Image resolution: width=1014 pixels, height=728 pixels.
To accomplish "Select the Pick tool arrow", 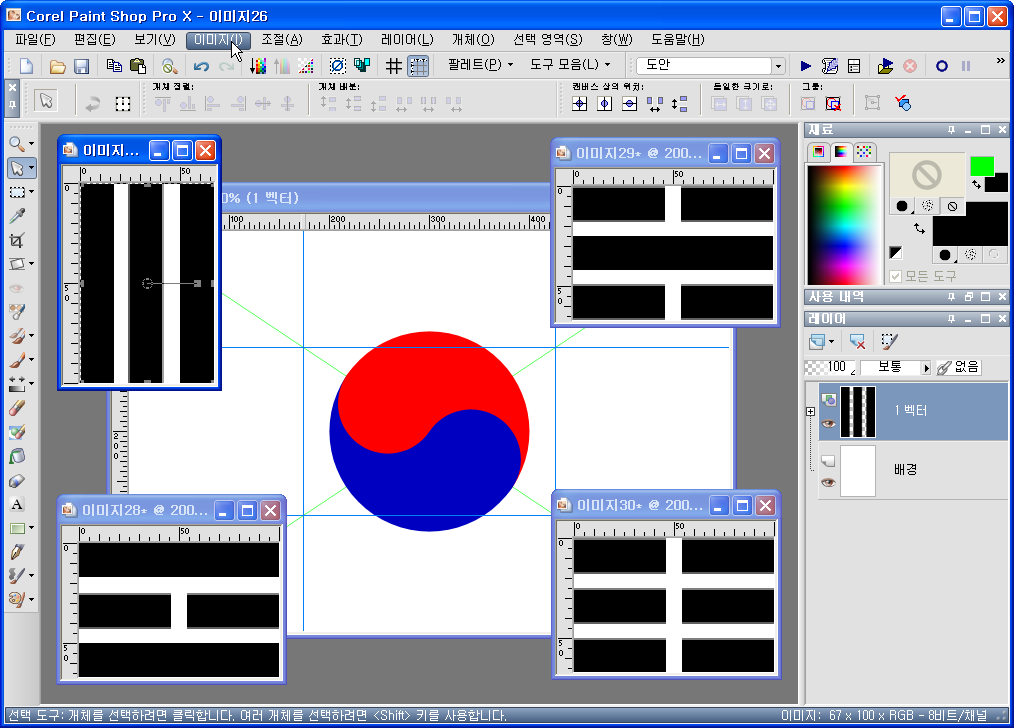I will (15, 168).
